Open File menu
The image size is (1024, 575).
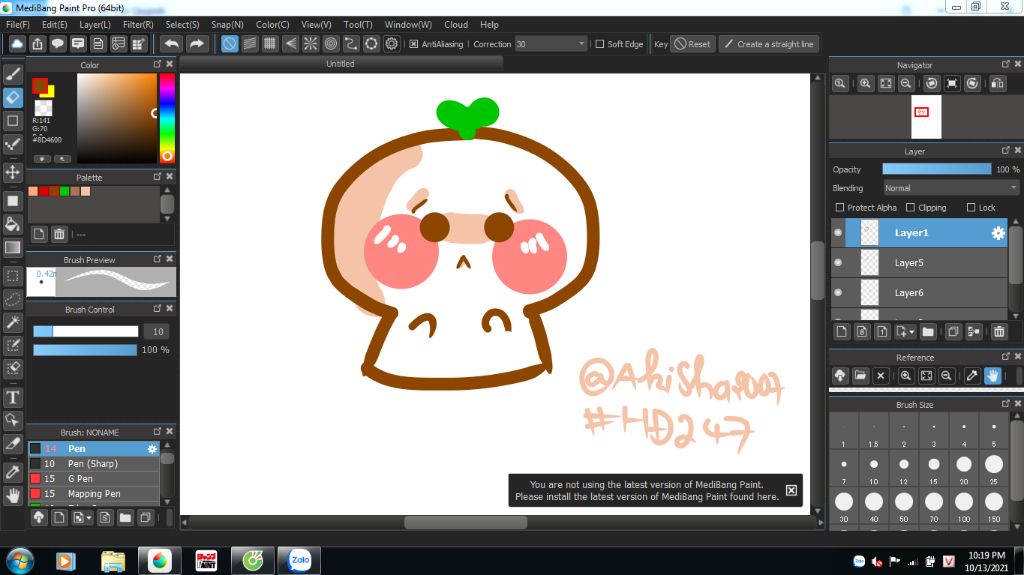click(18, 25)
